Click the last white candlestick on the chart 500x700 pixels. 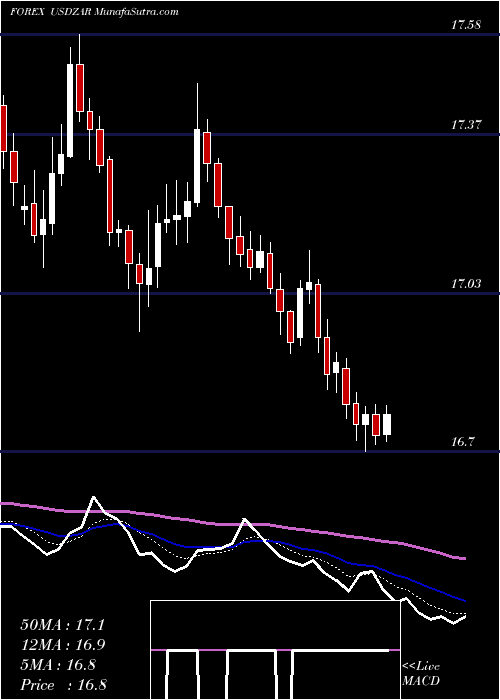pos(387,424)
